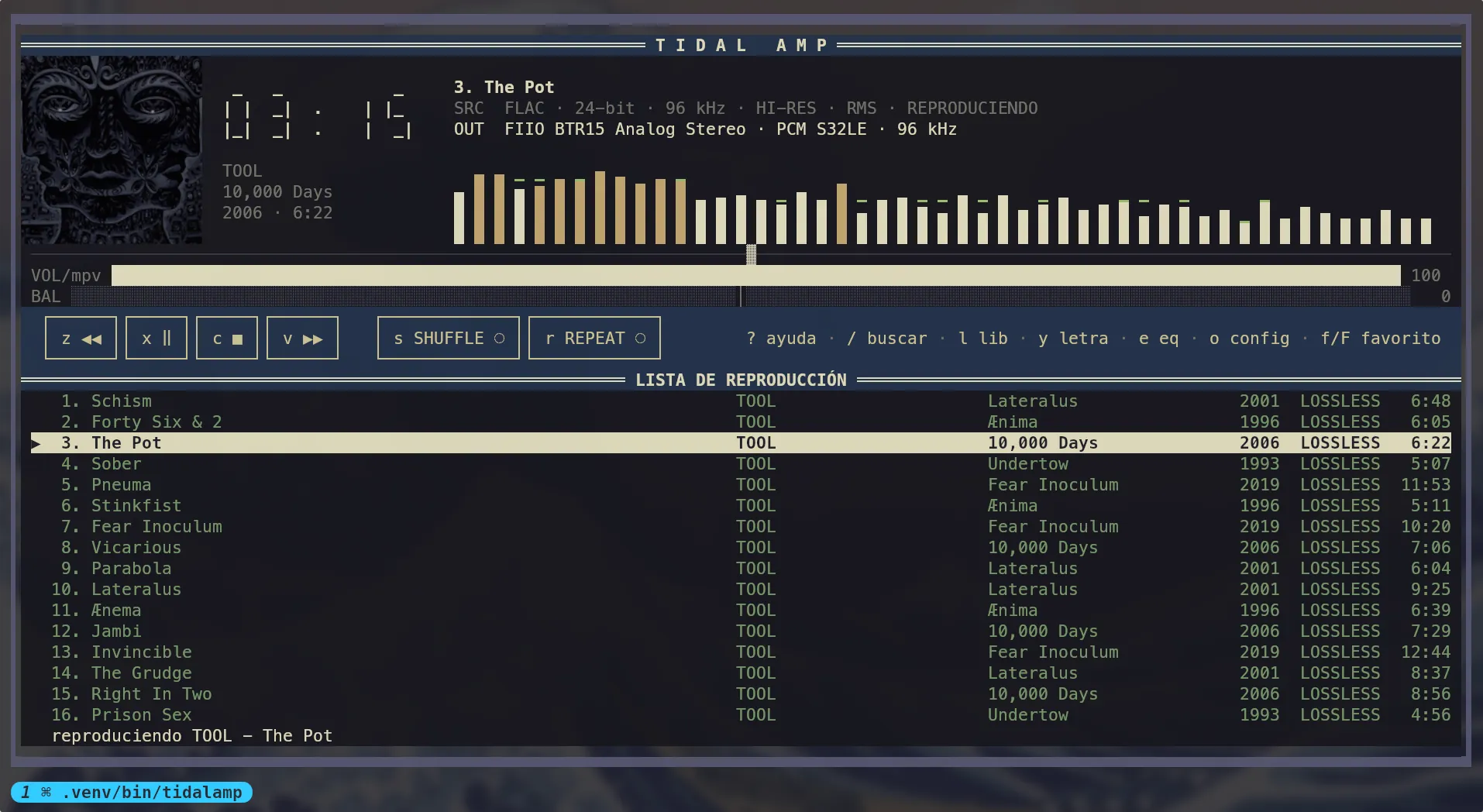Toggle REPEAT mode
This screenshot has width=1483, height=812.
594,338
